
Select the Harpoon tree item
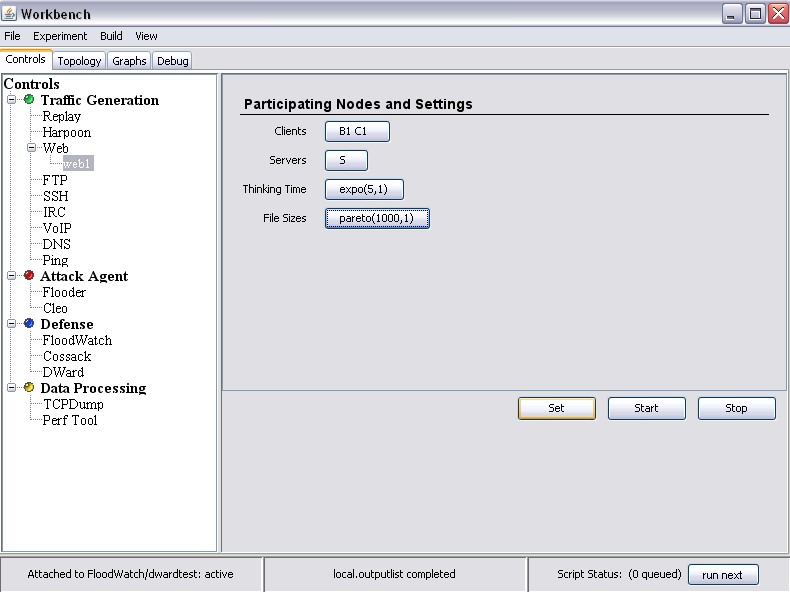pyautogui.click(x=66, y=132)
